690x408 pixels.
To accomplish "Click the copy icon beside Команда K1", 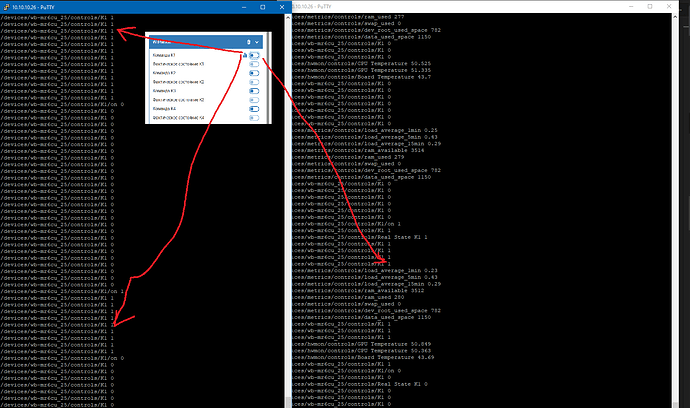I will 244,56.
